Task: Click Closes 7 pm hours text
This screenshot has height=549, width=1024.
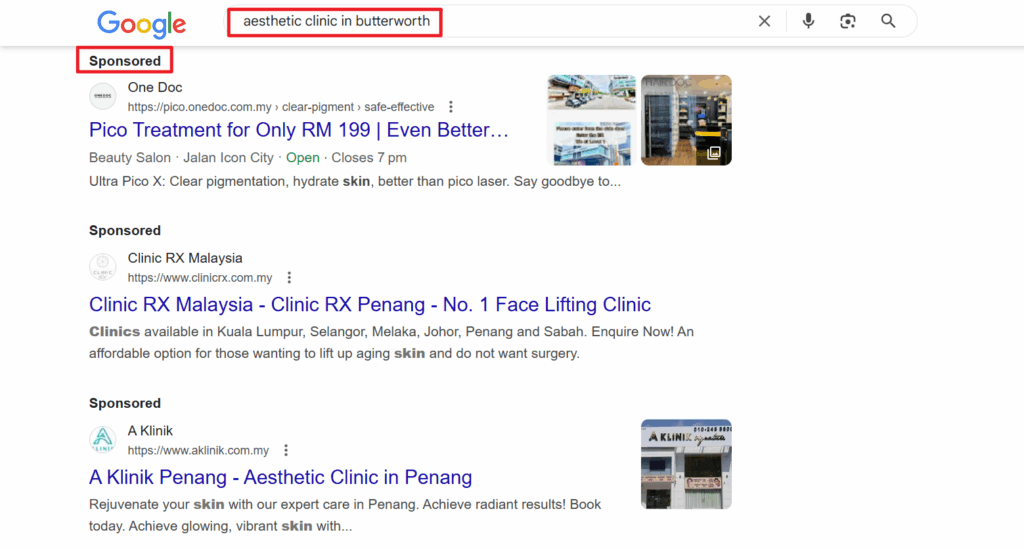Action: pyautogui.click(x=369, y=158)
